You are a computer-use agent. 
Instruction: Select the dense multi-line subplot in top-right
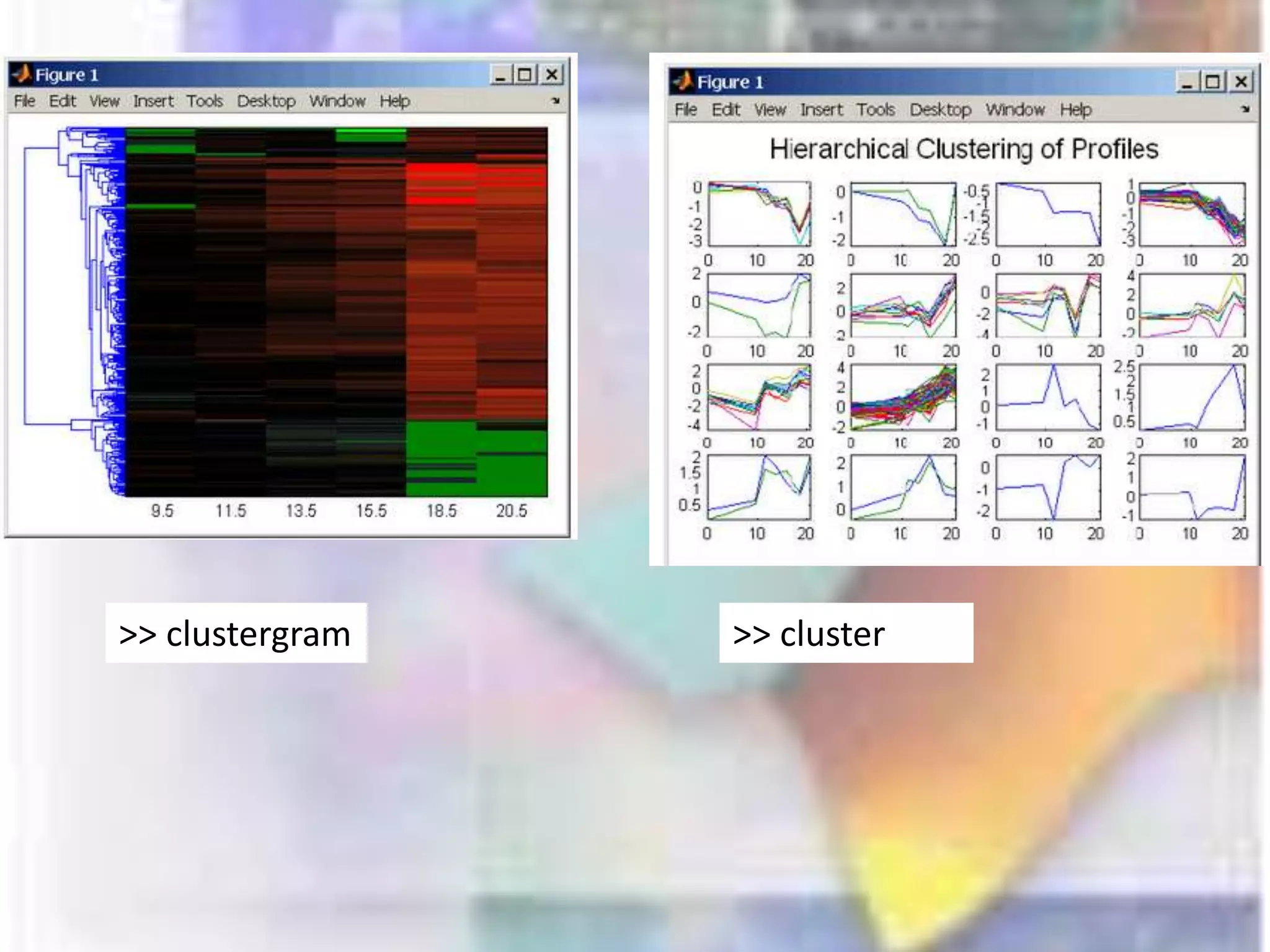point(1192,214)
